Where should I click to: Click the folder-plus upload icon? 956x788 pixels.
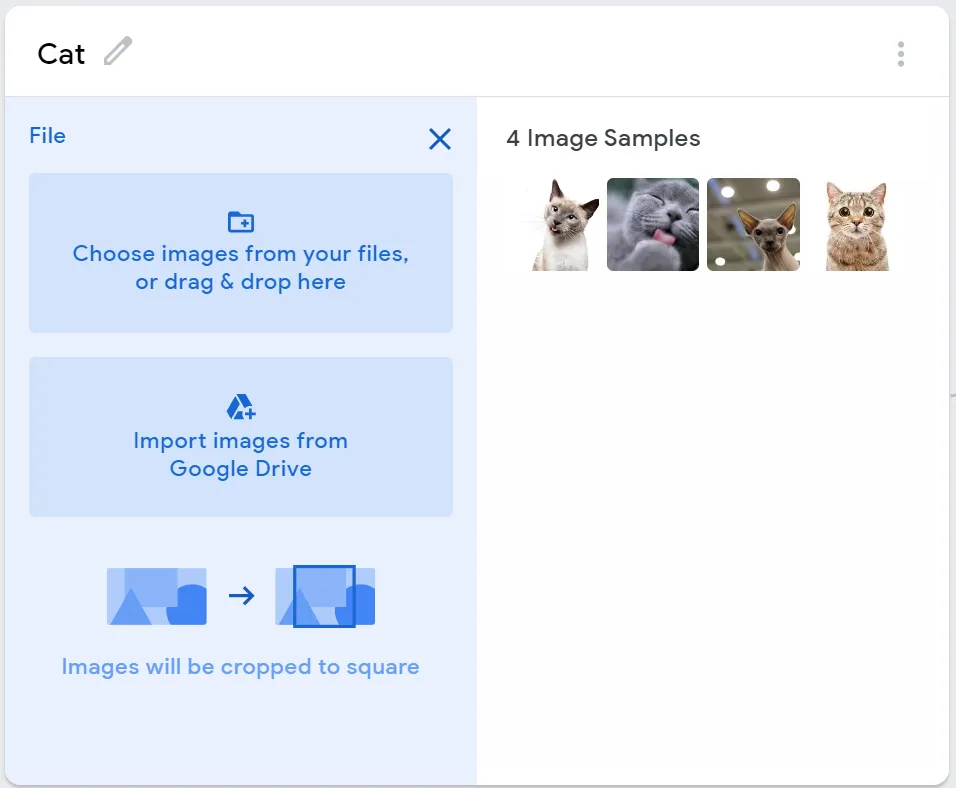click(x=241, y=221)
